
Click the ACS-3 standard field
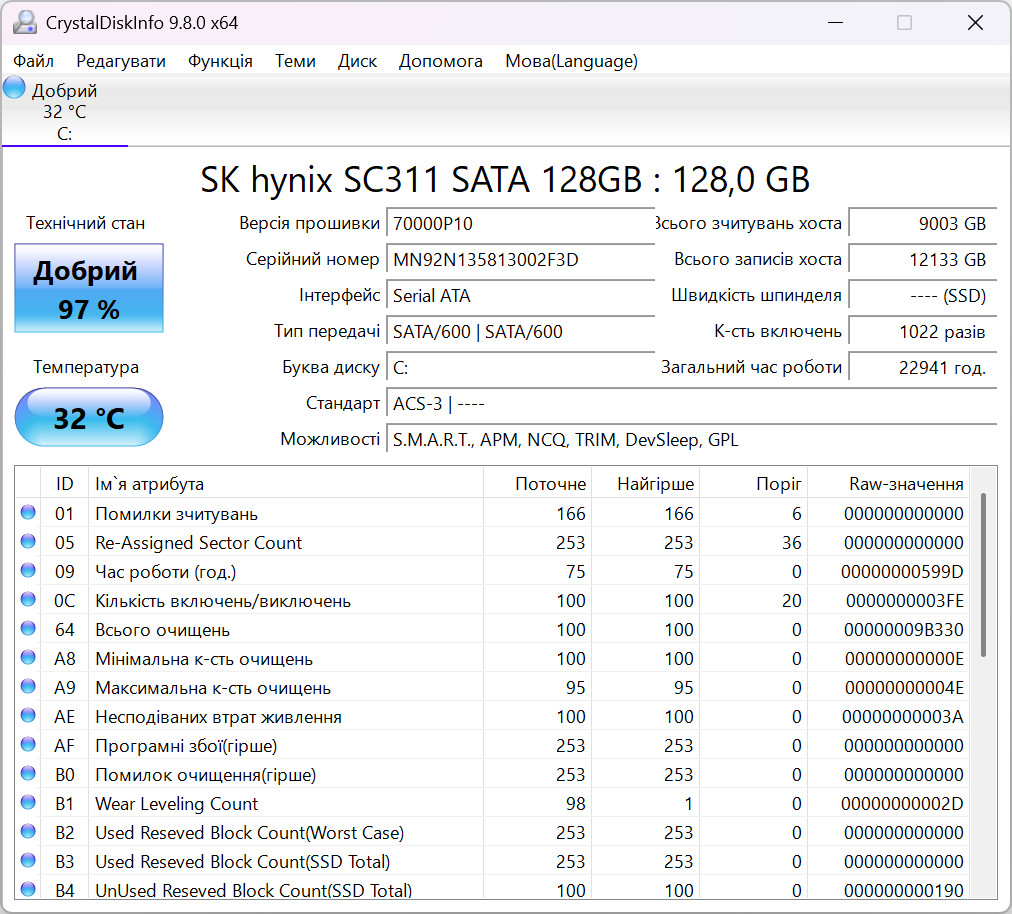click(692, 404)
